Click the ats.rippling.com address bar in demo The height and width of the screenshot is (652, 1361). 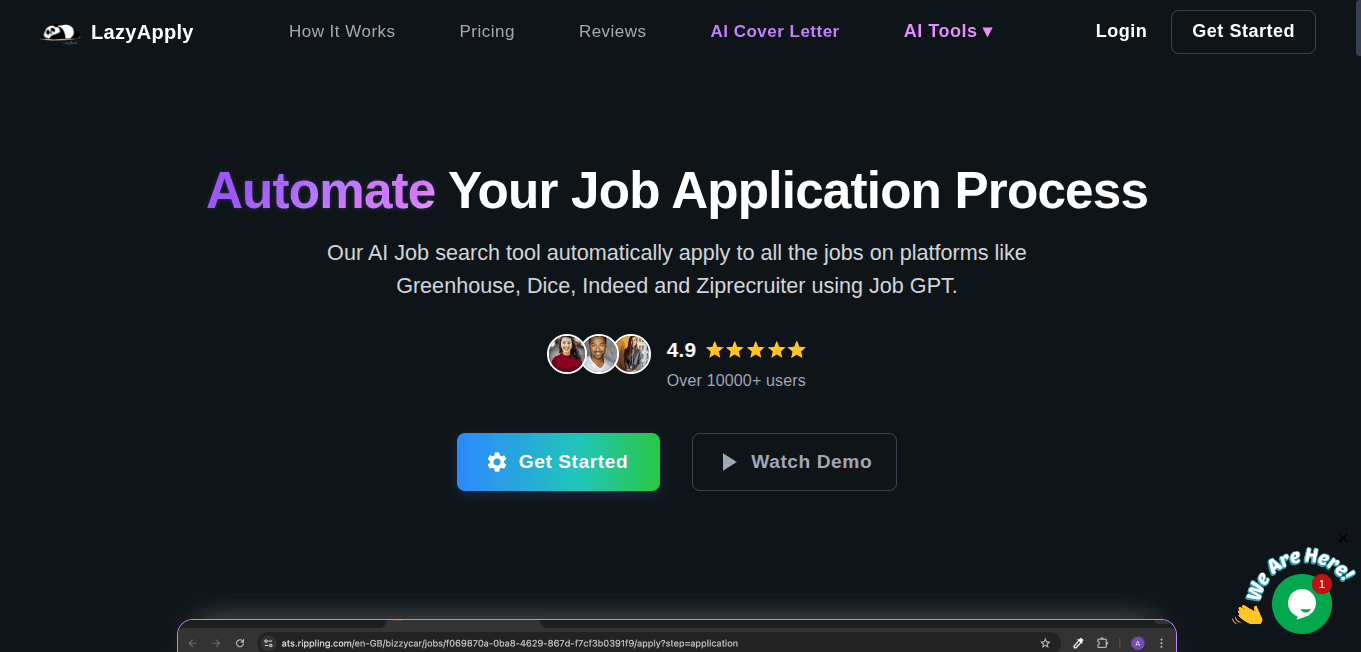(x=657, y=643)
